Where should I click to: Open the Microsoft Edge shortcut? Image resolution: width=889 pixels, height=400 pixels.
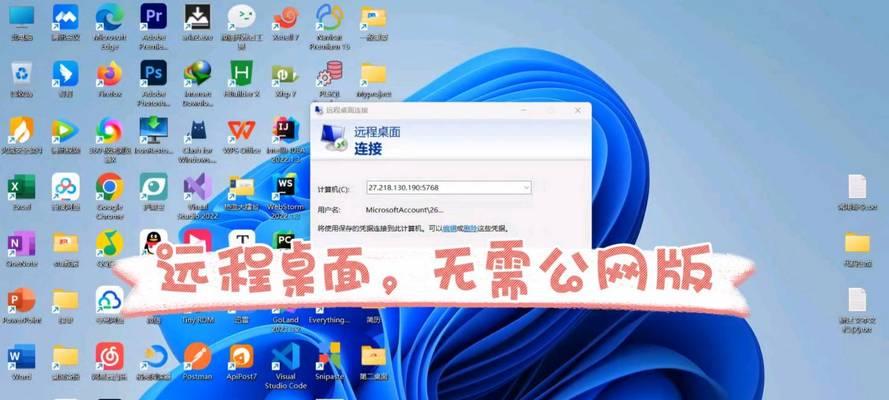pos(109,17)
